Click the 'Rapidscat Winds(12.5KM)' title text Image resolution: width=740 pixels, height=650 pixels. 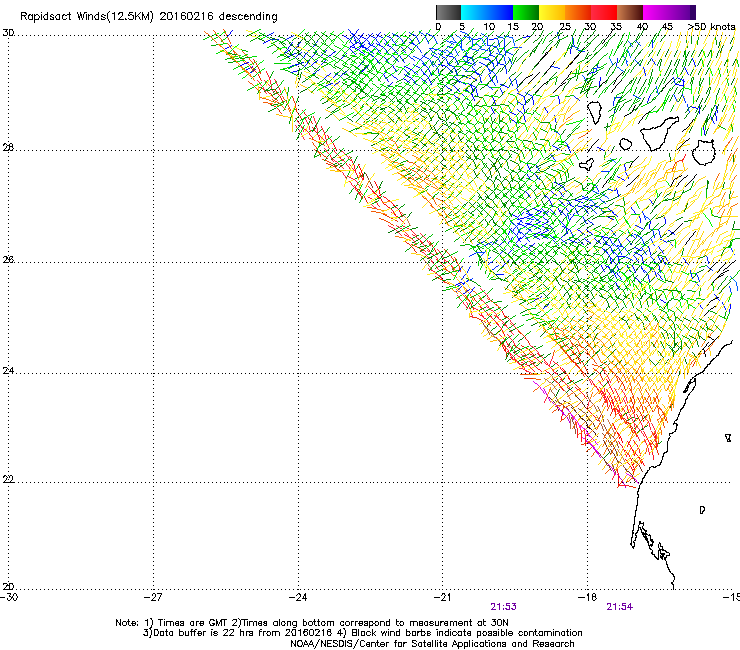tap(87, 17)
